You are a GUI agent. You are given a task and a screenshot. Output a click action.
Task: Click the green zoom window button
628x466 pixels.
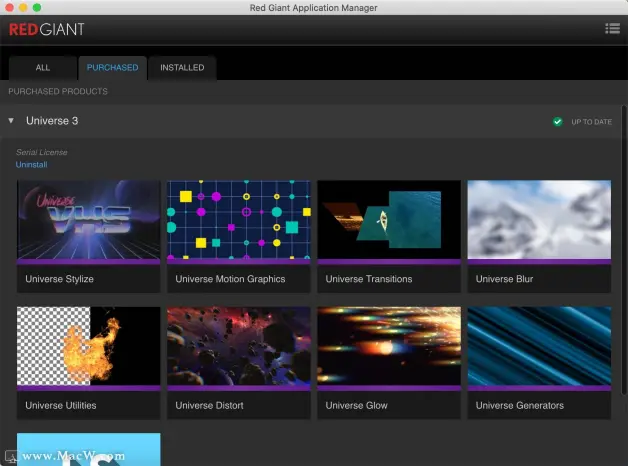click(x=37, y=8)
